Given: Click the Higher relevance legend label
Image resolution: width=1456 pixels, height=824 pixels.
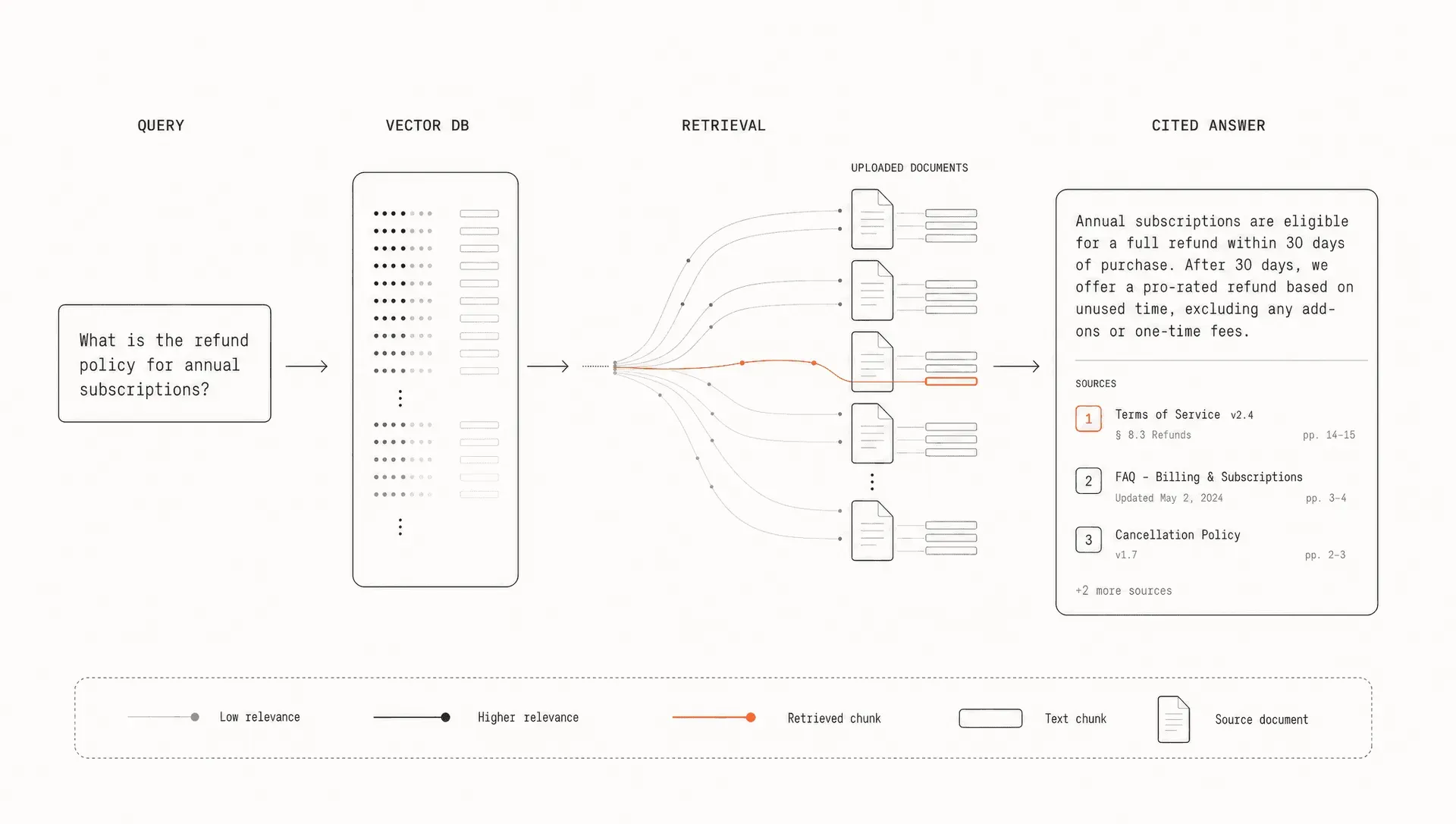Looking at the screenshot, I should click(x=528, y=718).
